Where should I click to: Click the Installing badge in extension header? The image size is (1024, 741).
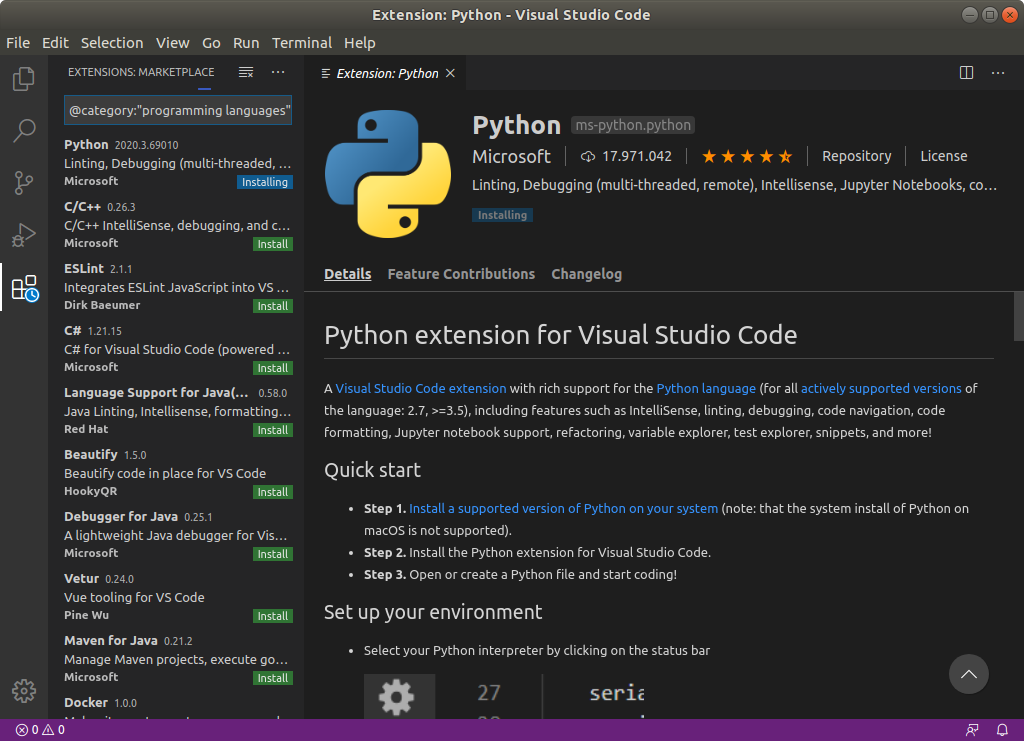coord(502,215)
